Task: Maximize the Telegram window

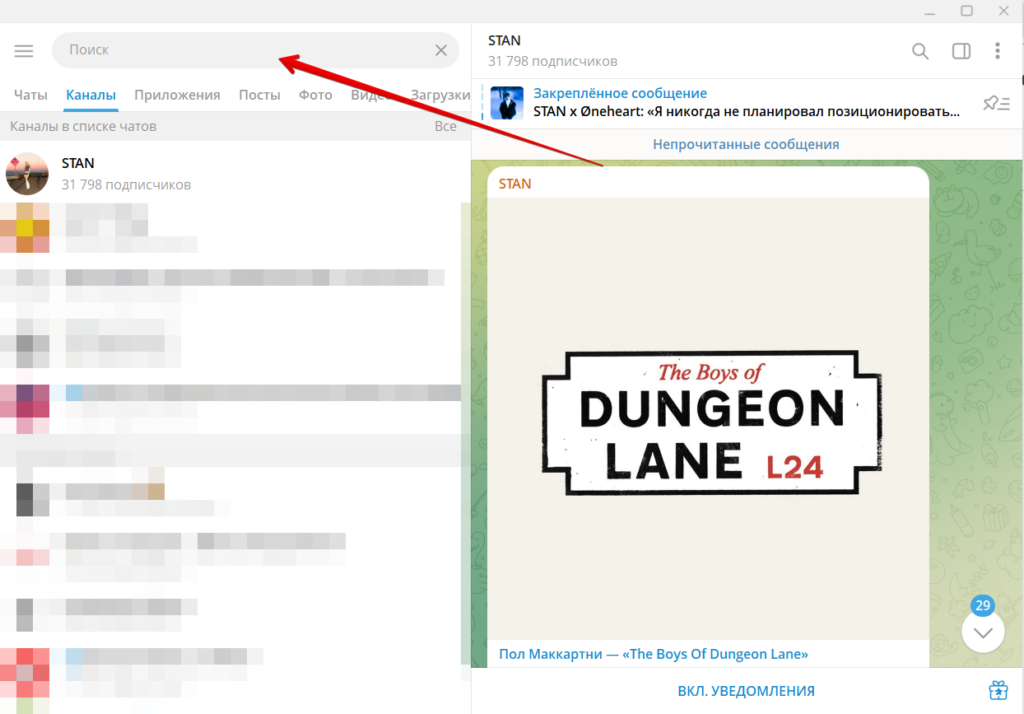Action: [x=967, y=11]
